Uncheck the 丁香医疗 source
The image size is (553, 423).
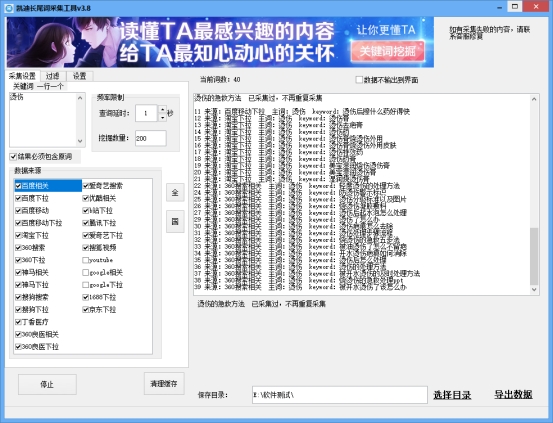point(18,322)
